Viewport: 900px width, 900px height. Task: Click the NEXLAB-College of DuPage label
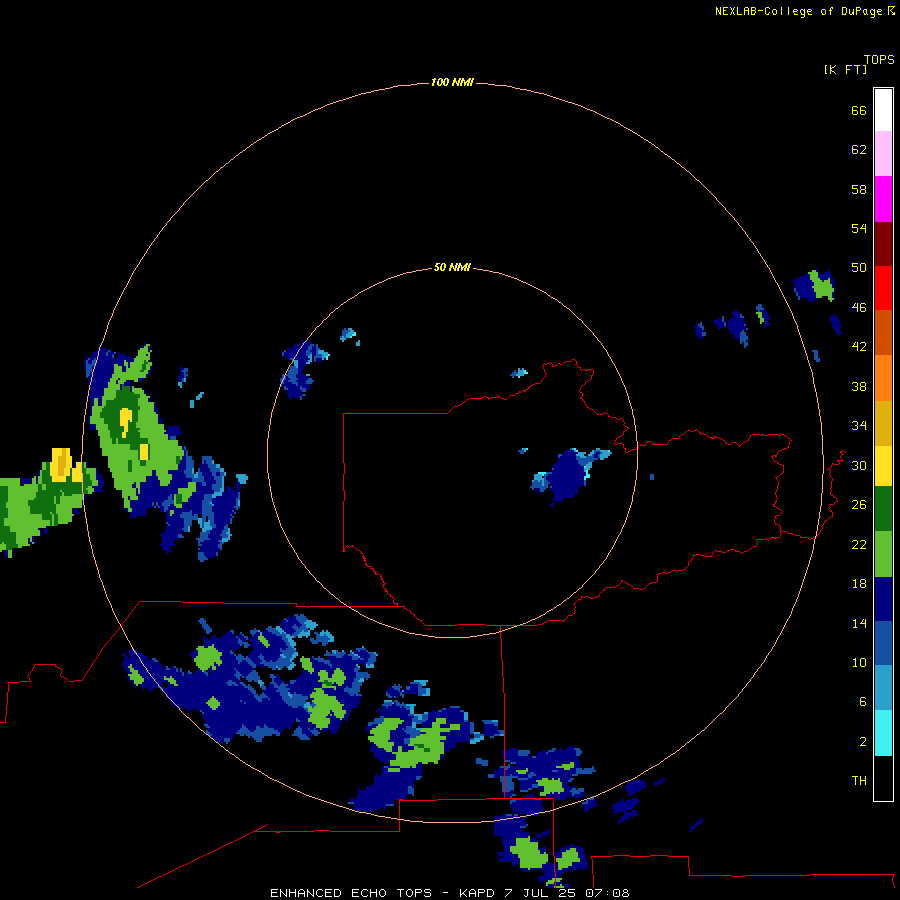click(798, 11)
